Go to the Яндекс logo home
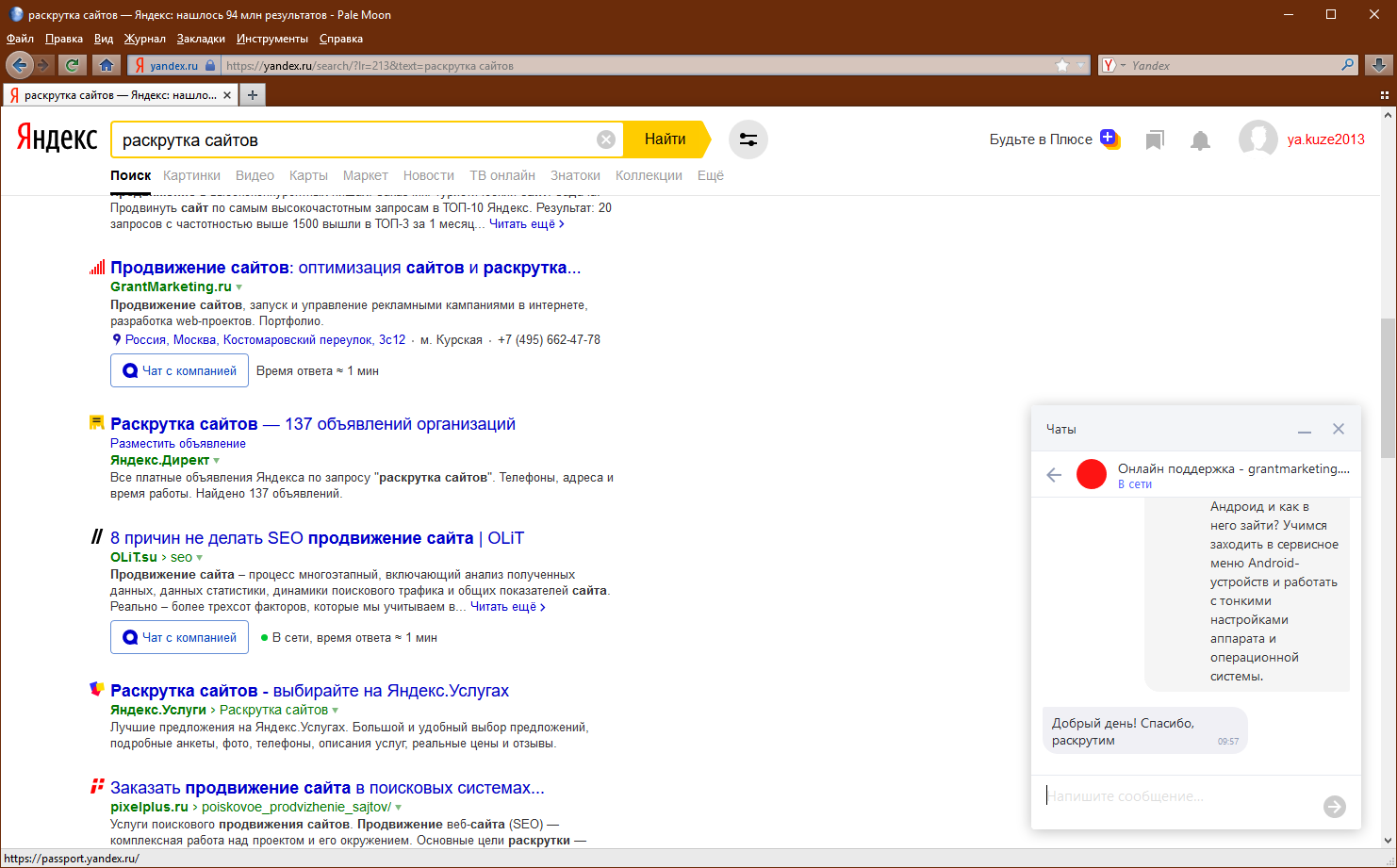Image resolution: width=1397 pixels, height=868 pixels. tap(57, 139)
